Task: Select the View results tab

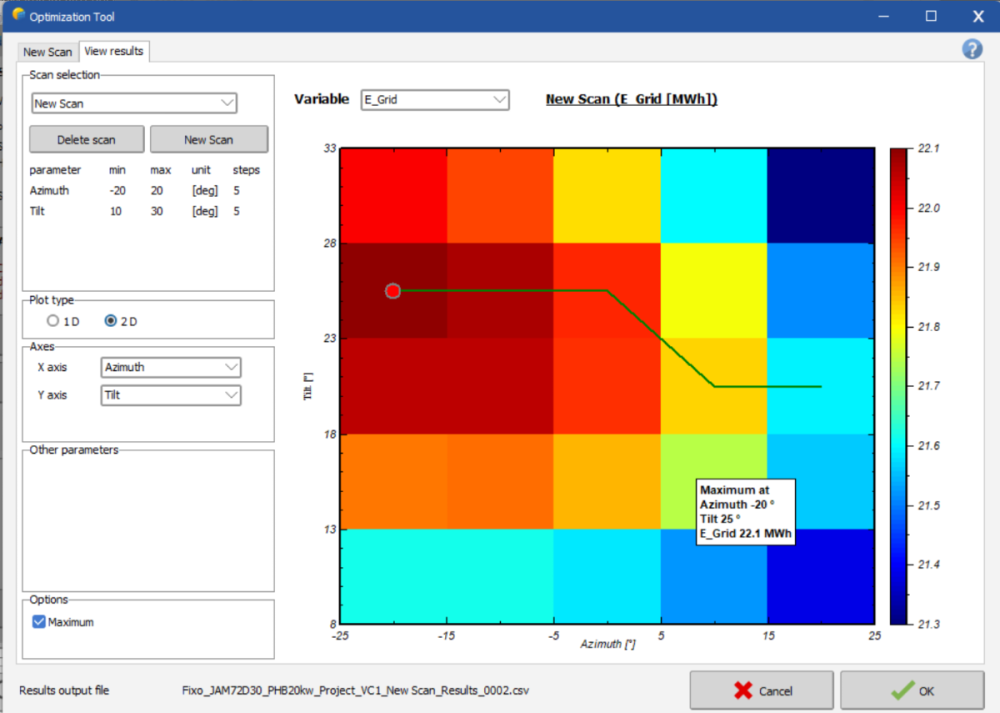Action: point(114,51)
